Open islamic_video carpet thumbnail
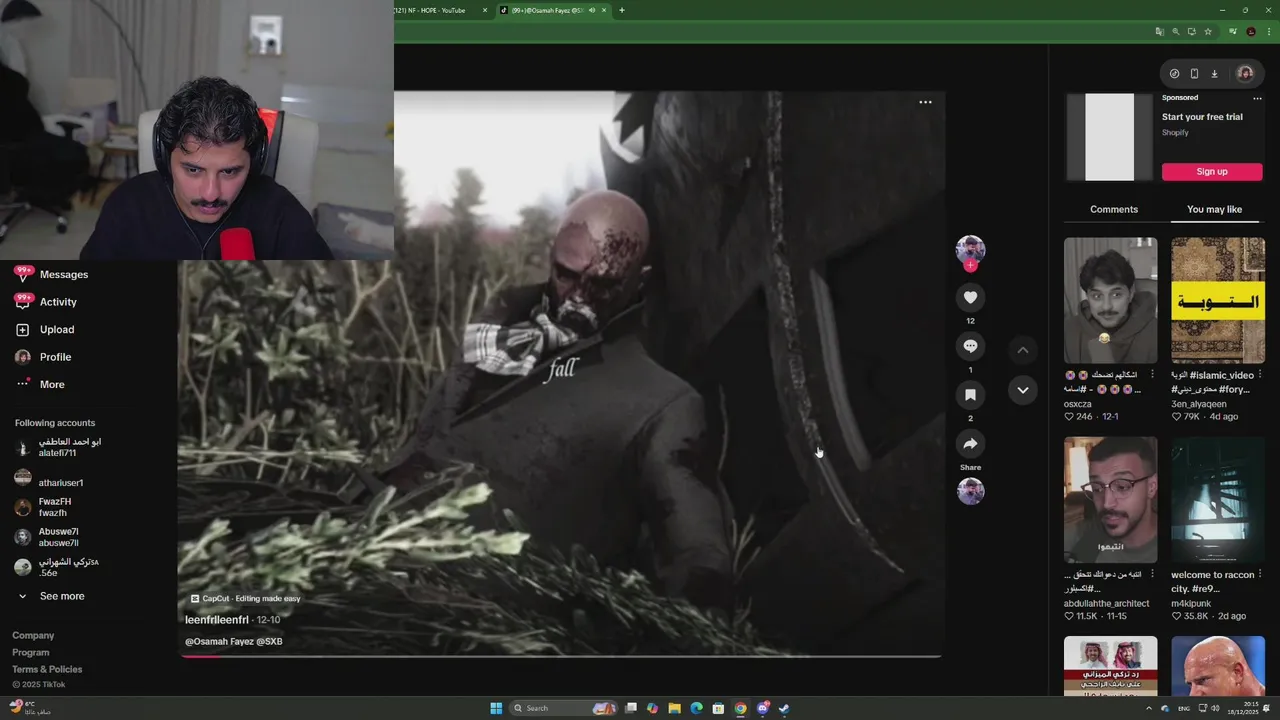 point(1218,300)
